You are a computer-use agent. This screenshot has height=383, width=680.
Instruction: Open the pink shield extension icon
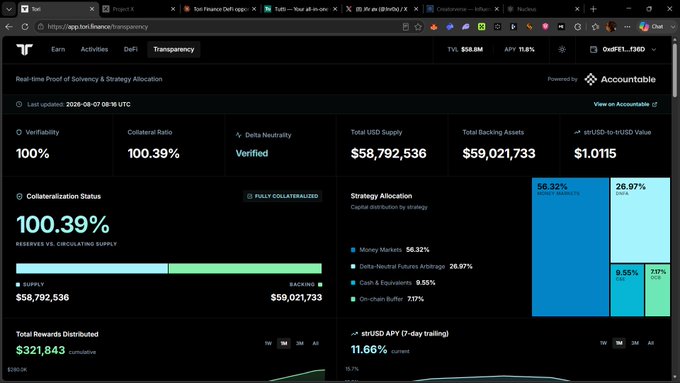(545, 27)
